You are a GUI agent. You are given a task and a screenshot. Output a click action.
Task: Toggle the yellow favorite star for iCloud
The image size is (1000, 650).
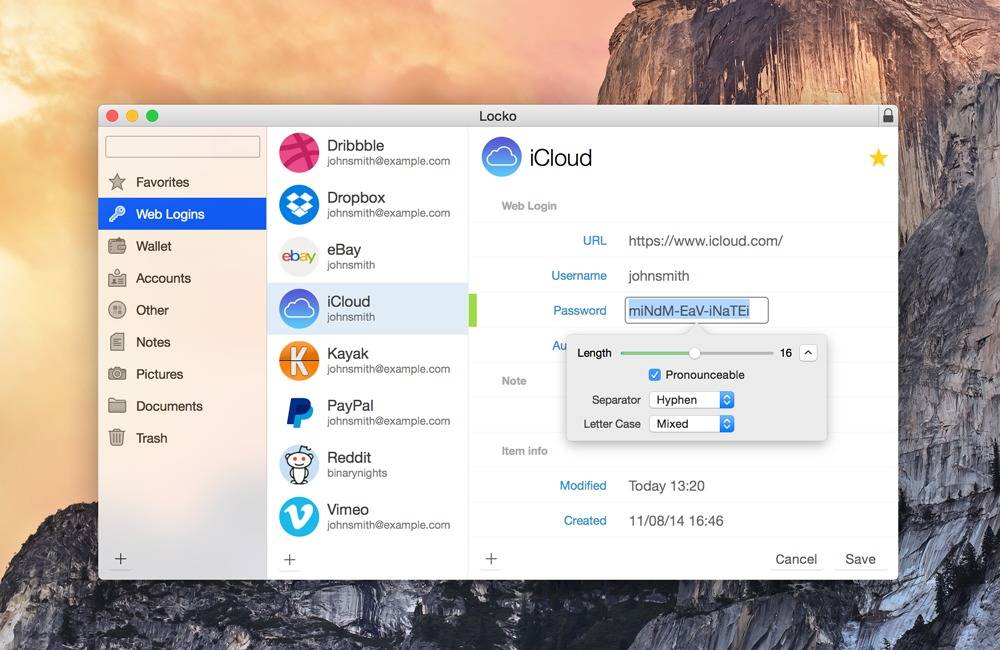[878, 158]
